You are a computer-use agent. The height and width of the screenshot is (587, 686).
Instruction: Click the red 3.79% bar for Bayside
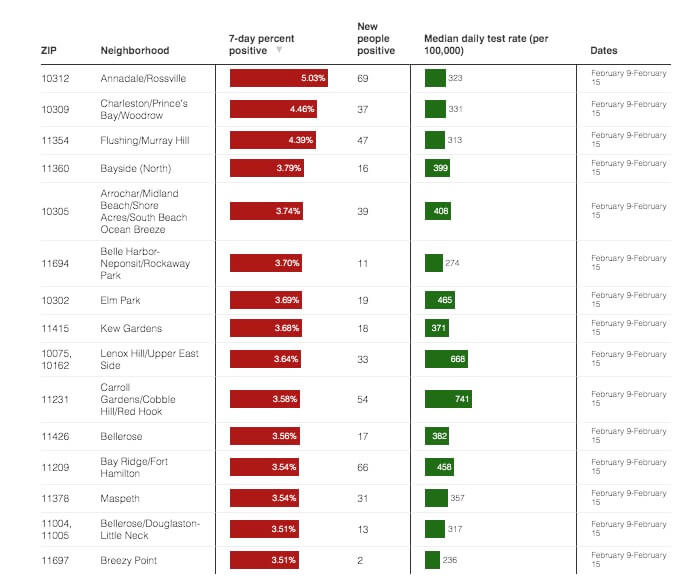click(266, 168)
